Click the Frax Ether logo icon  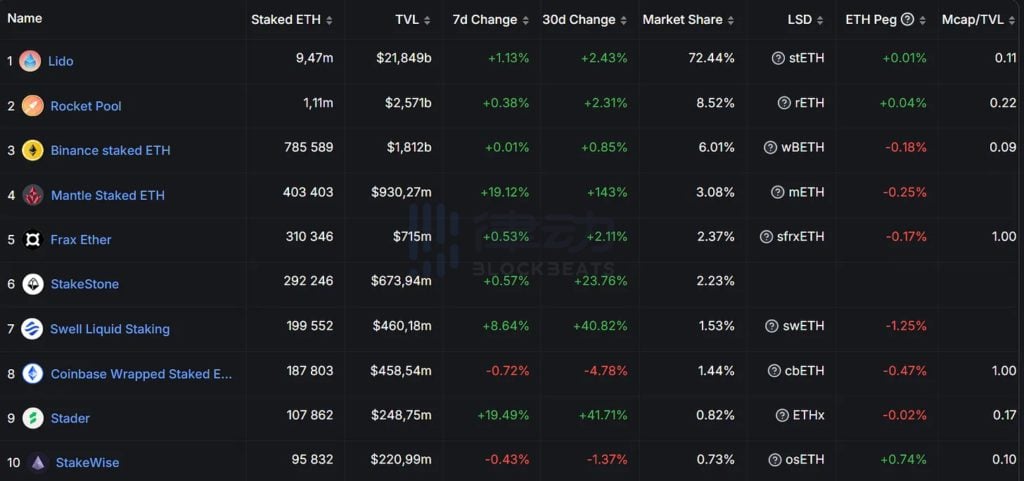point(32,240)
